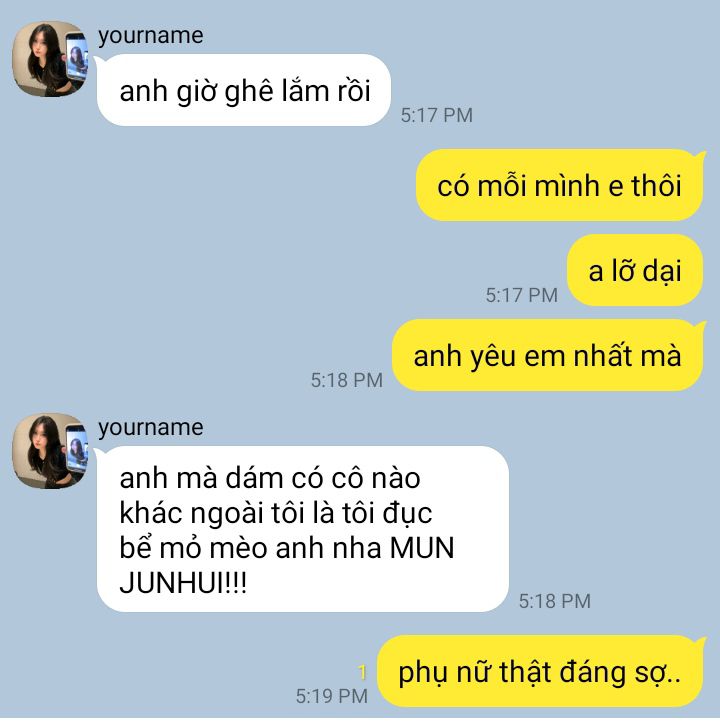
Task: Select the long message mentioning MUN JUNHUI
Action: [303, 529]
